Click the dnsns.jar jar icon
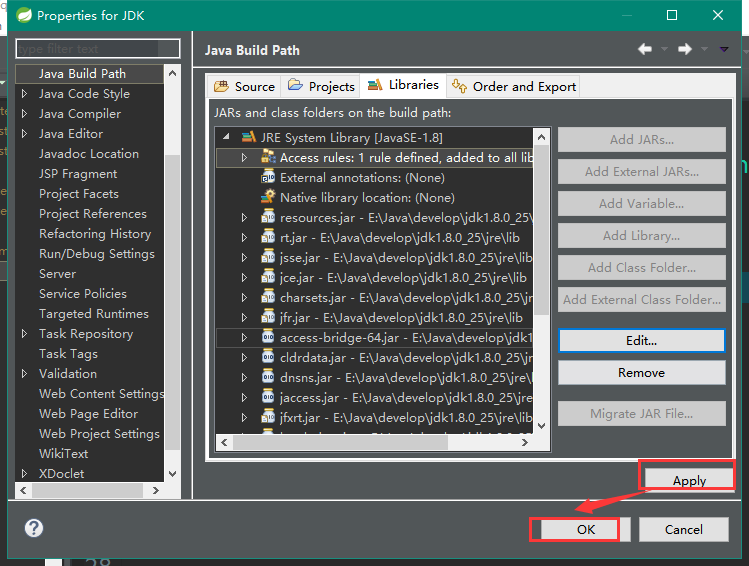Screen dimensions: 749x566 (x=268, y=377)
